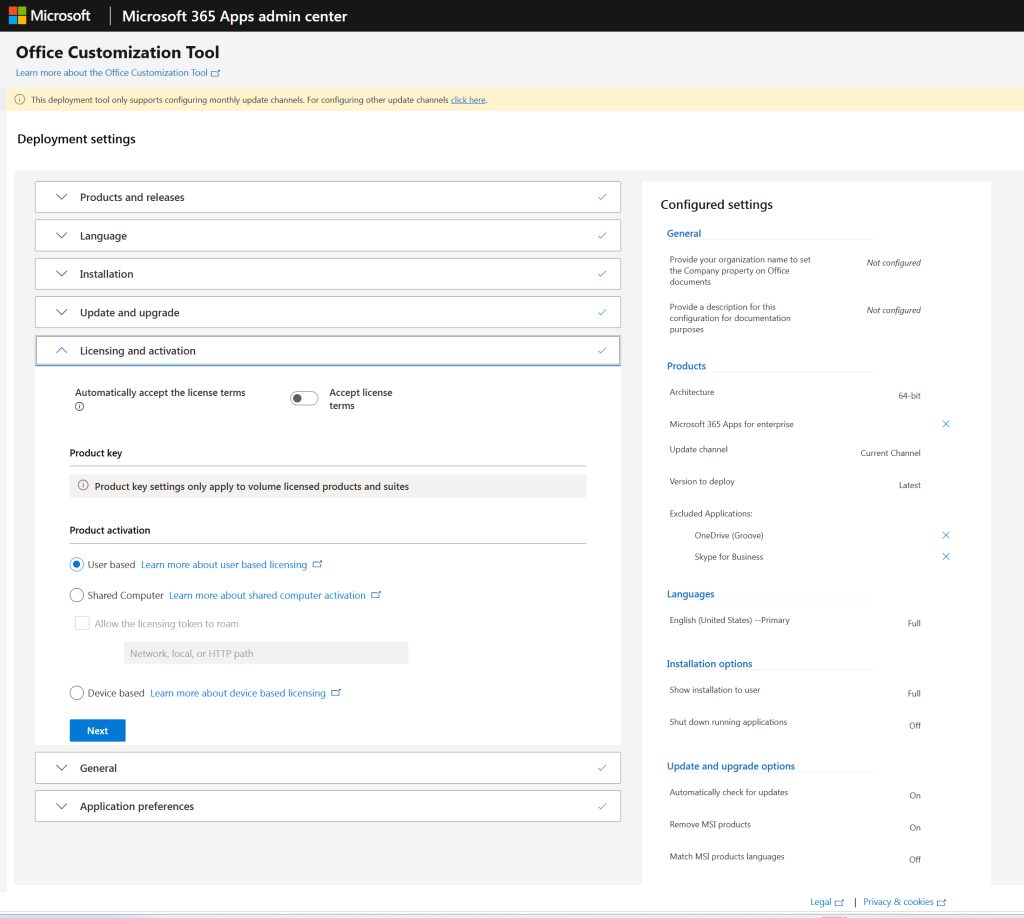This screenshot has height=918, width=1024.
Task: Click external link icon next to Legal
Action: [839, 903]
